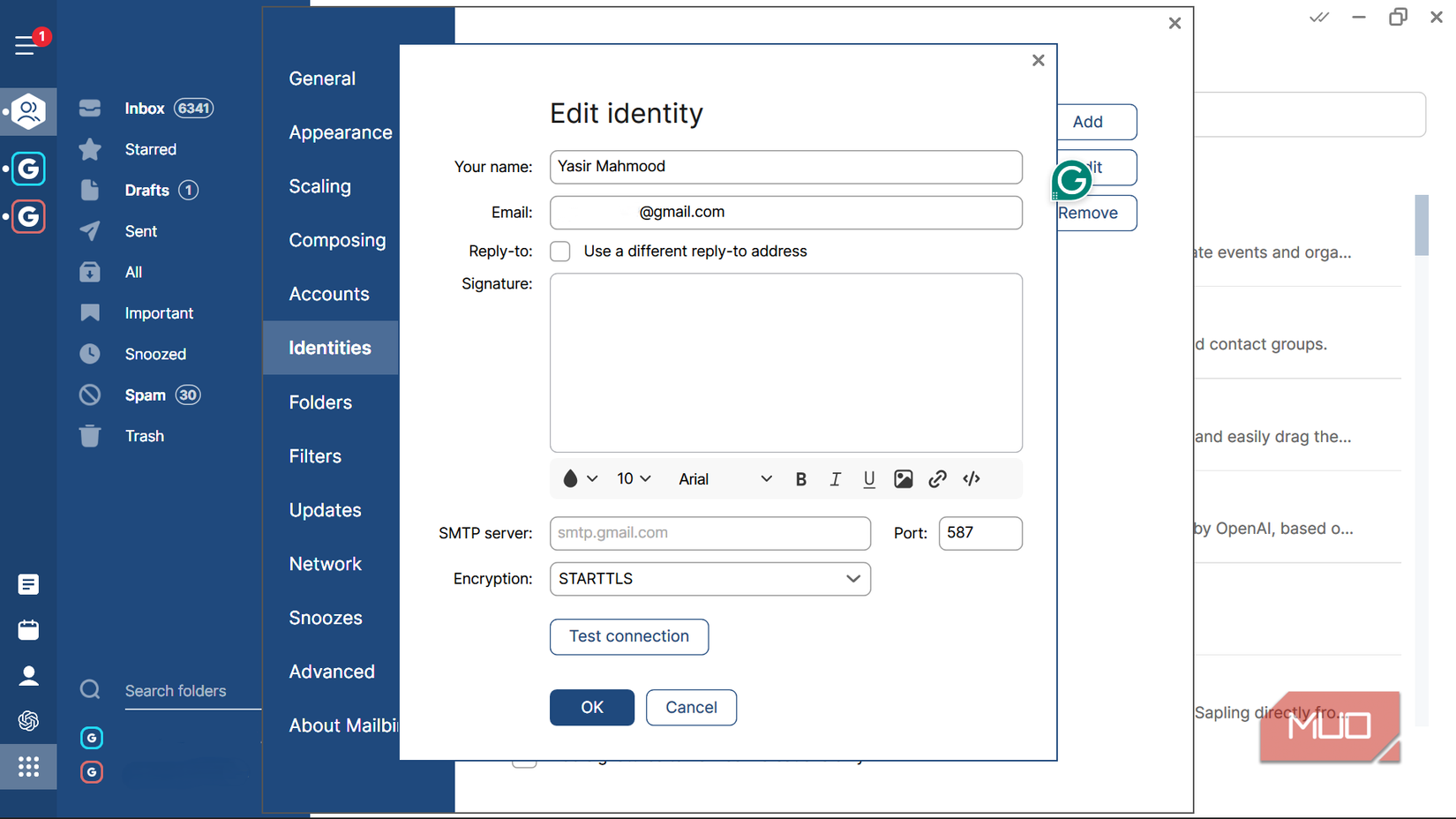Open the Encryption dropdown set to STARTTLS
The height and width of the screenshot is (819, 1456).
coord(710,579)
